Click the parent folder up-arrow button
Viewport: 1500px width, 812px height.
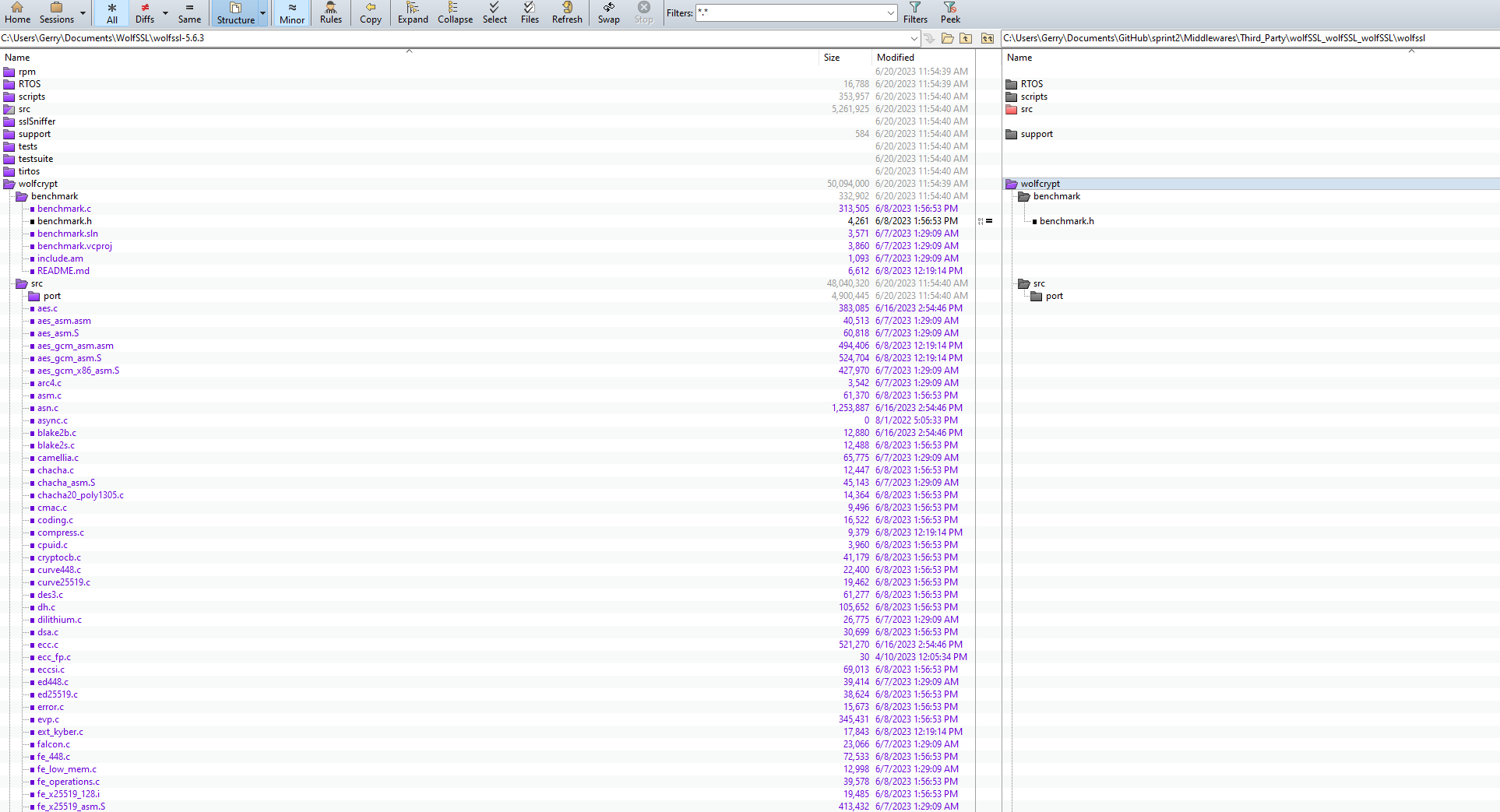pos(967,38)
